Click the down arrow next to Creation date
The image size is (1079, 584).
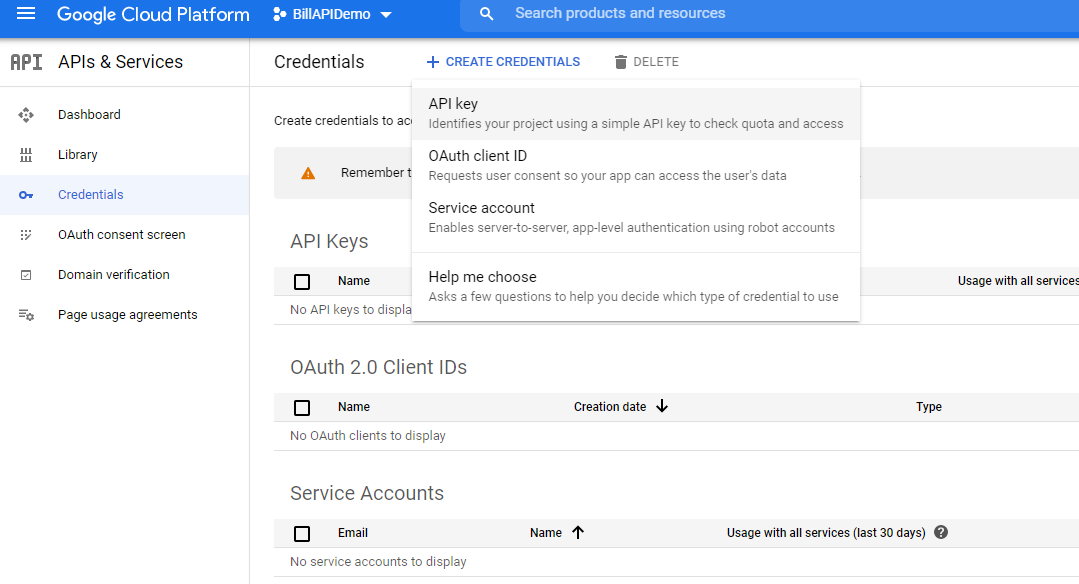pyautogui.click(x=662, y=407)
